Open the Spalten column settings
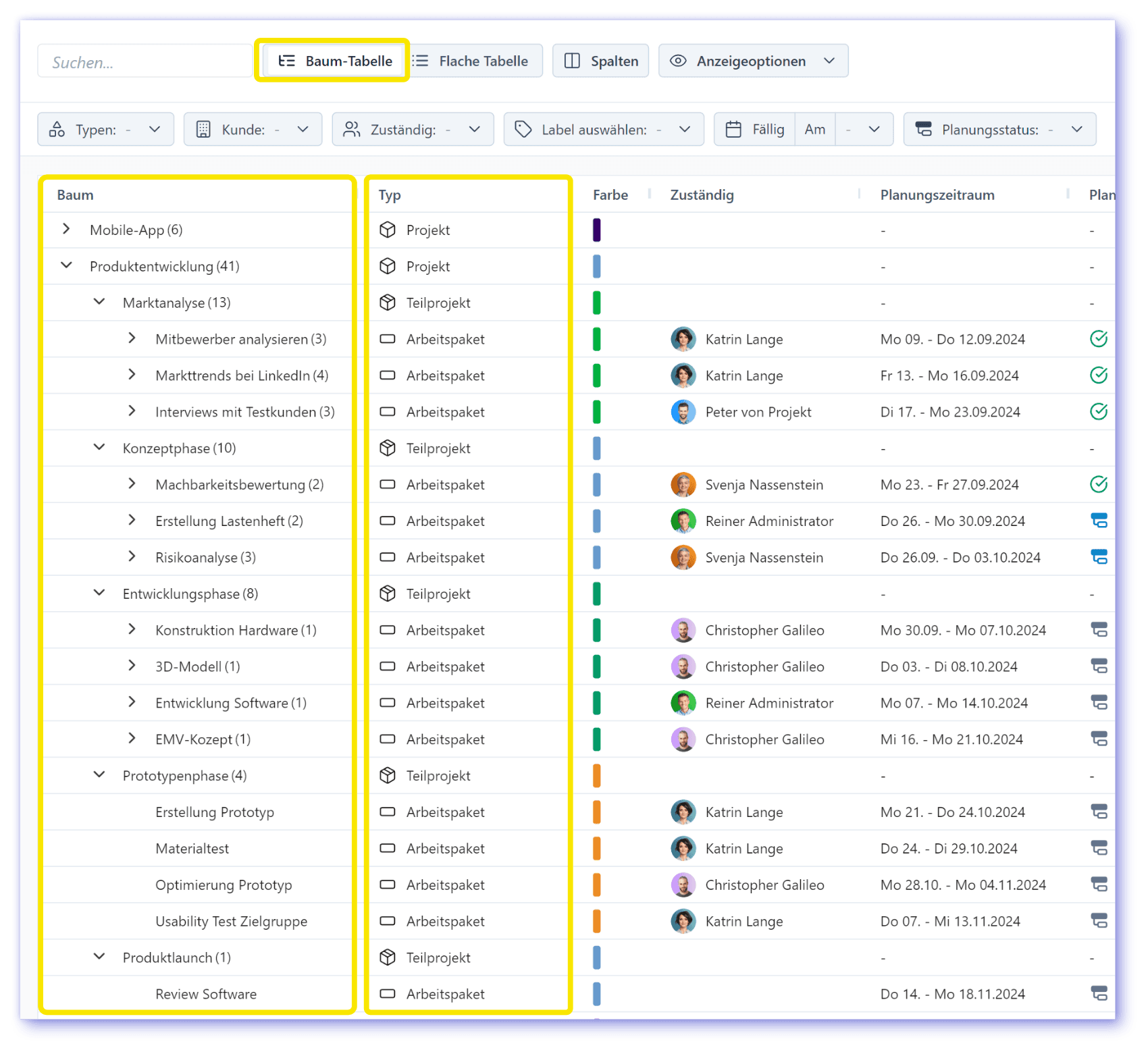 point(600,61)
